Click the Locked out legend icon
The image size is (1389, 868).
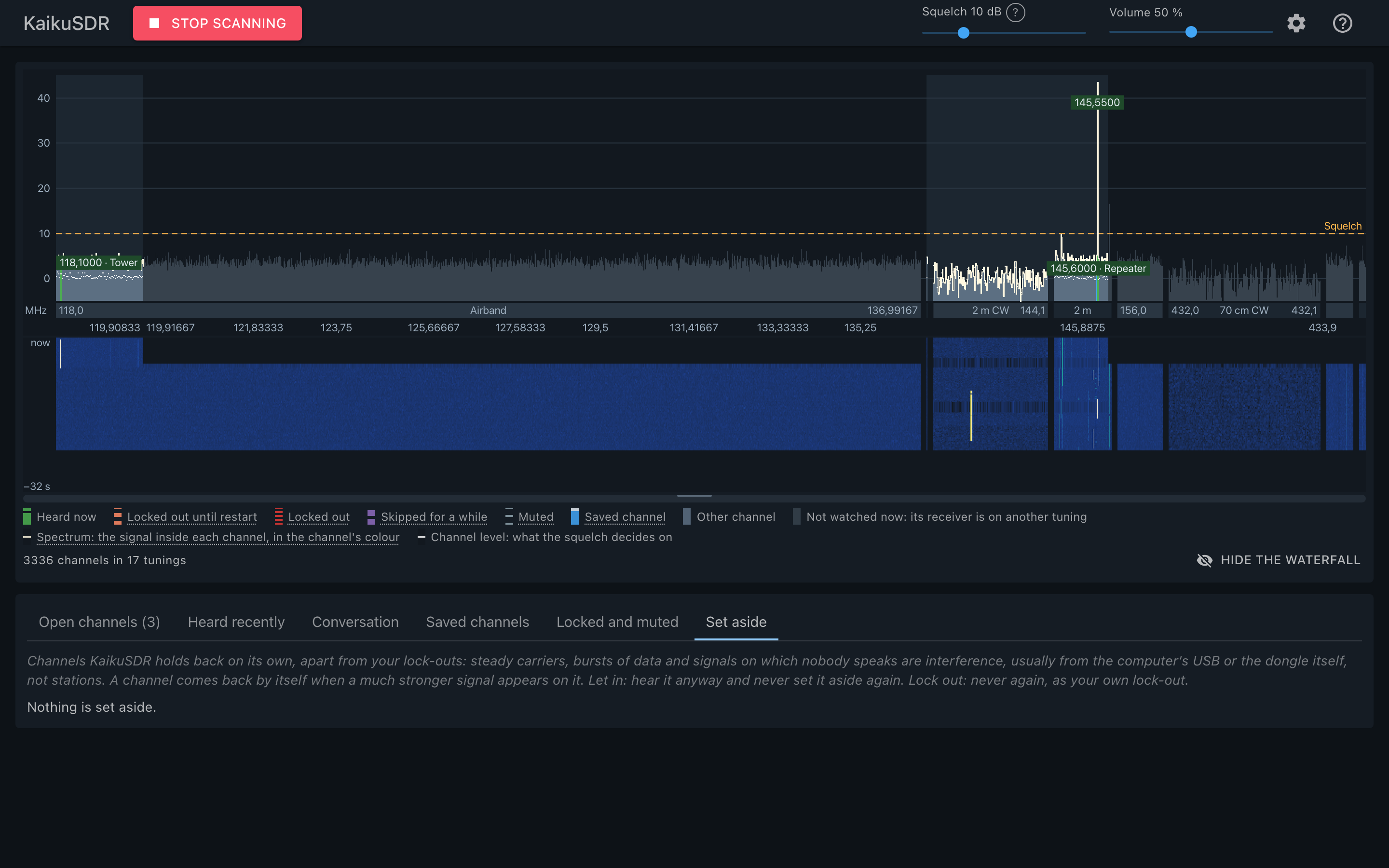pyautogui.click(x=278, y=516)
